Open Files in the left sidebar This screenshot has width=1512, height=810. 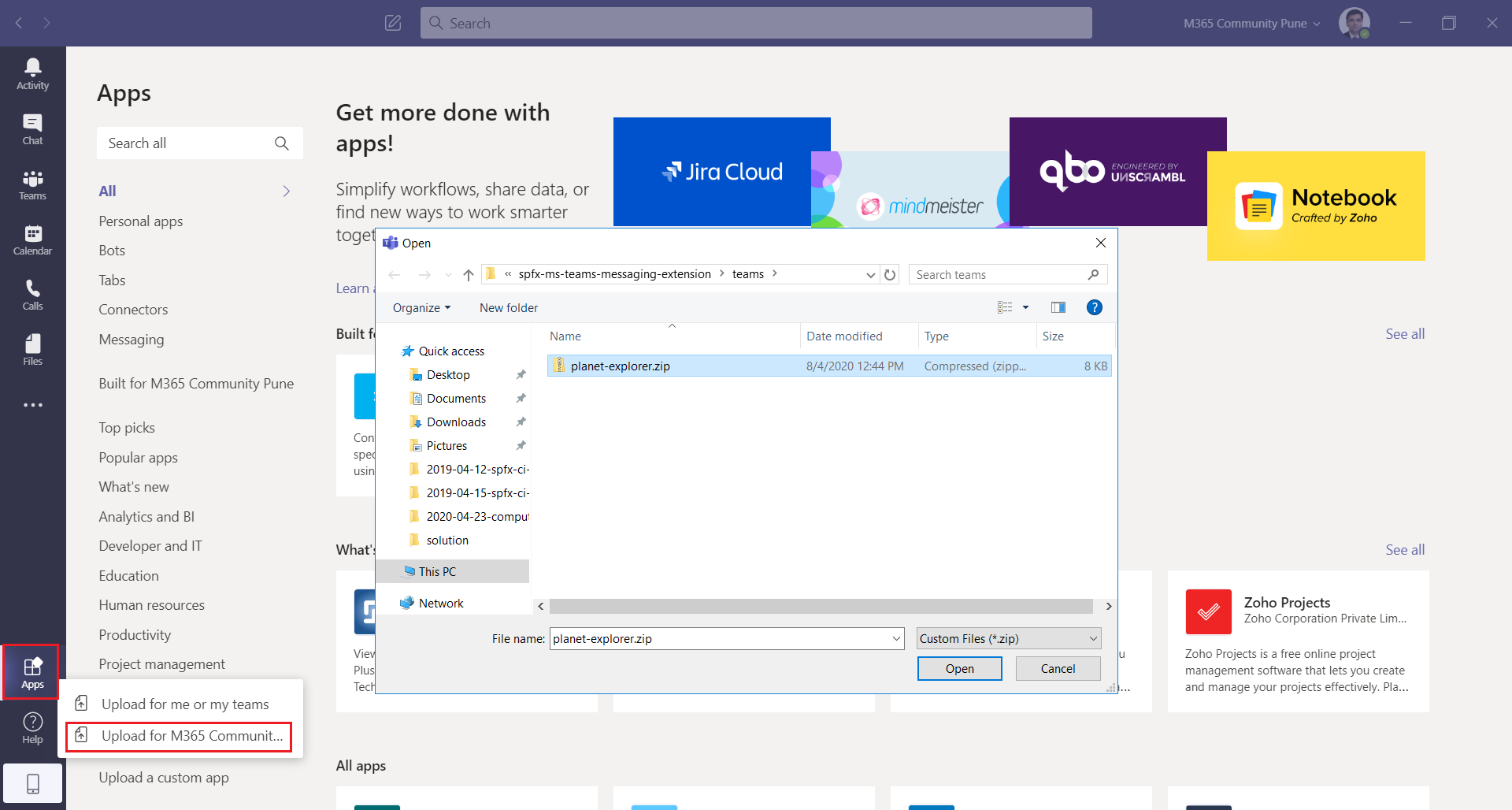pos(32,350)
